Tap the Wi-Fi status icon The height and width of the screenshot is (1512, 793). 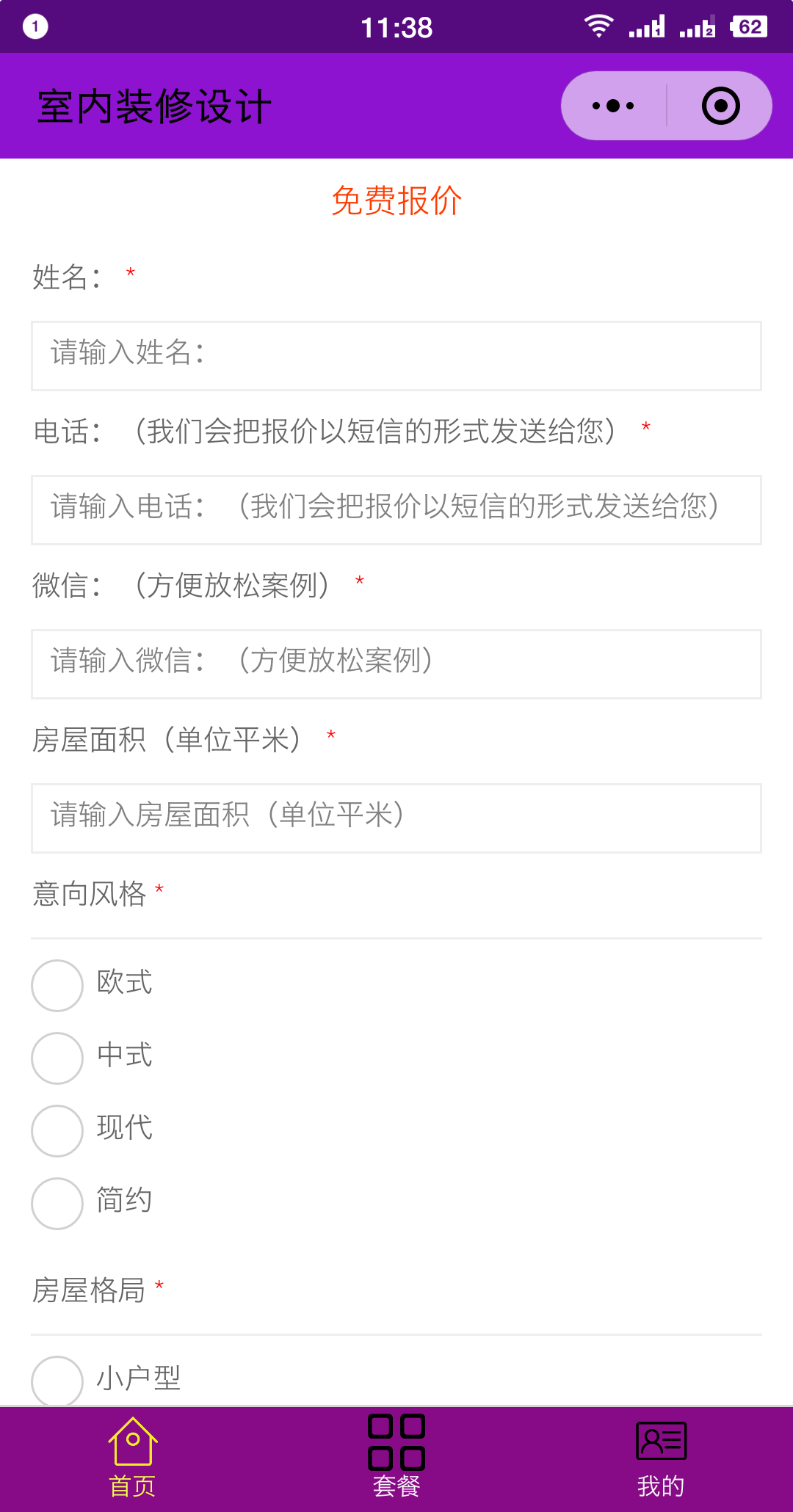coord(598,26)
